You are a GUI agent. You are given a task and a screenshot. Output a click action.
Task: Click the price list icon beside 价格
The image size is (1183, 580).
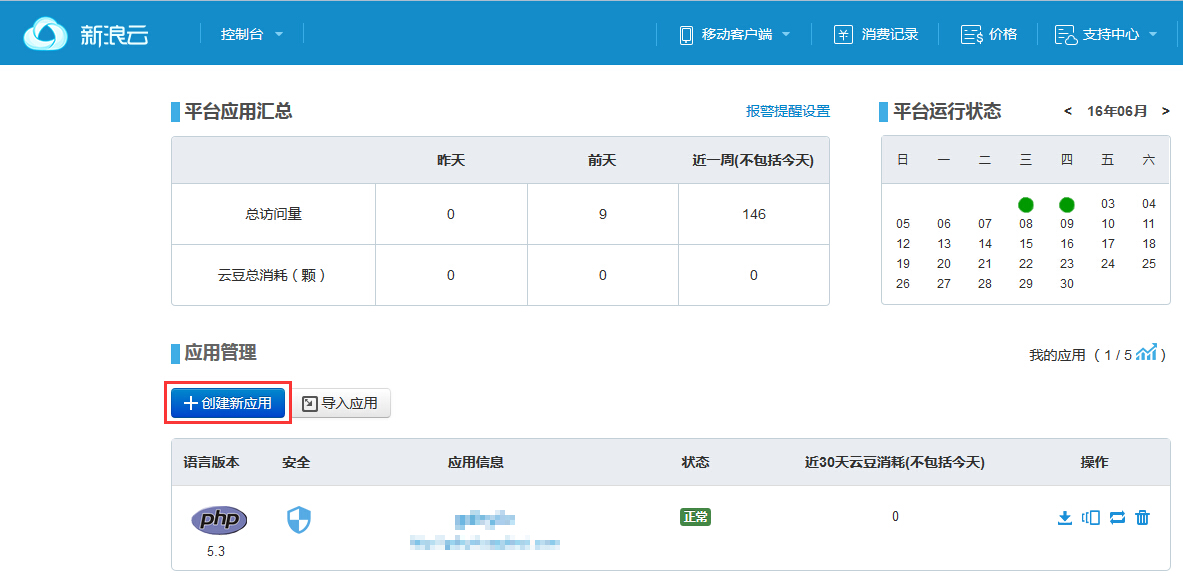972,35
